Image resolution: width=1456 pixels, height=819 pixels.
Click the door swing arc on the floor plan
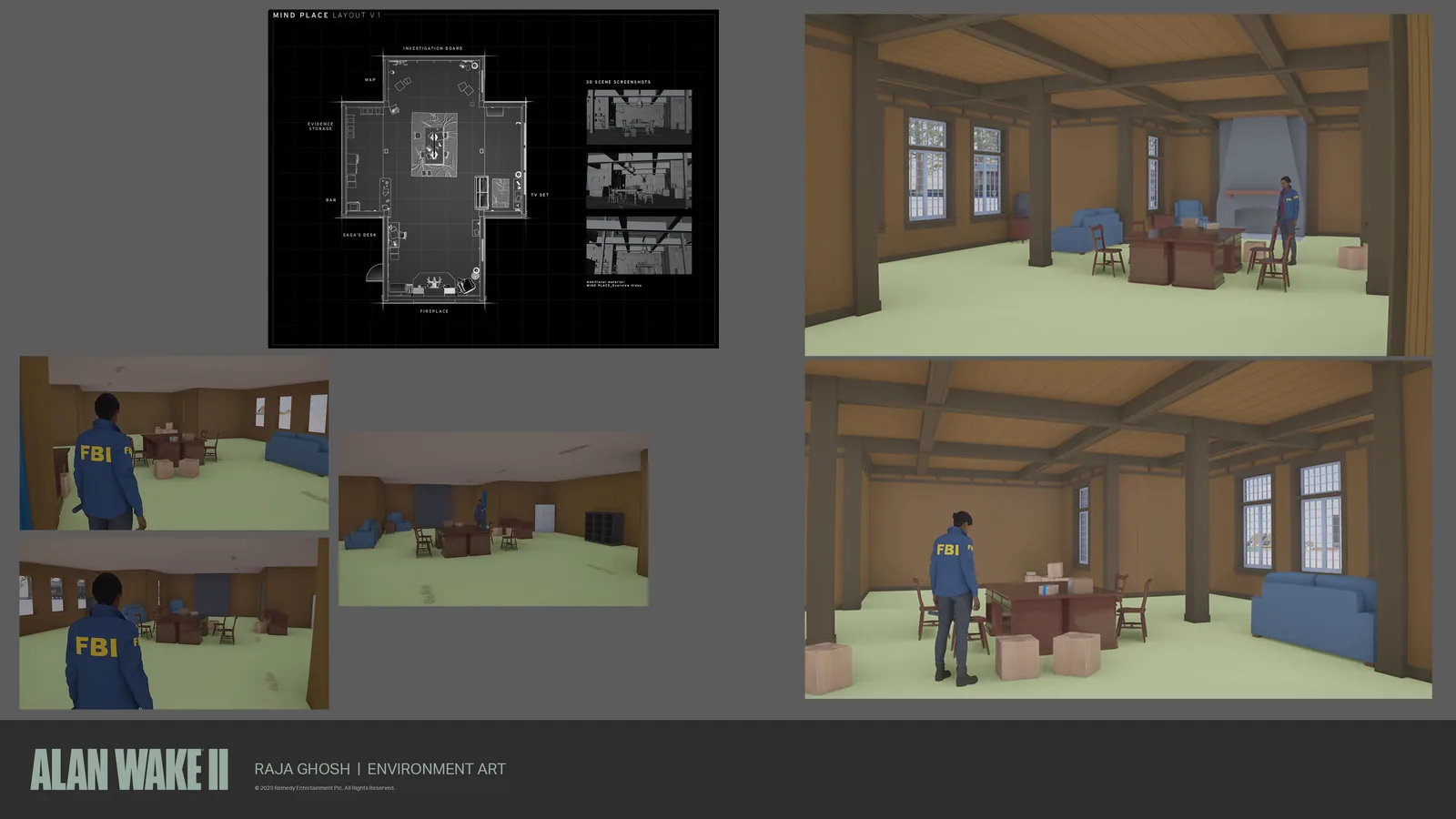(x=375, y=272)
